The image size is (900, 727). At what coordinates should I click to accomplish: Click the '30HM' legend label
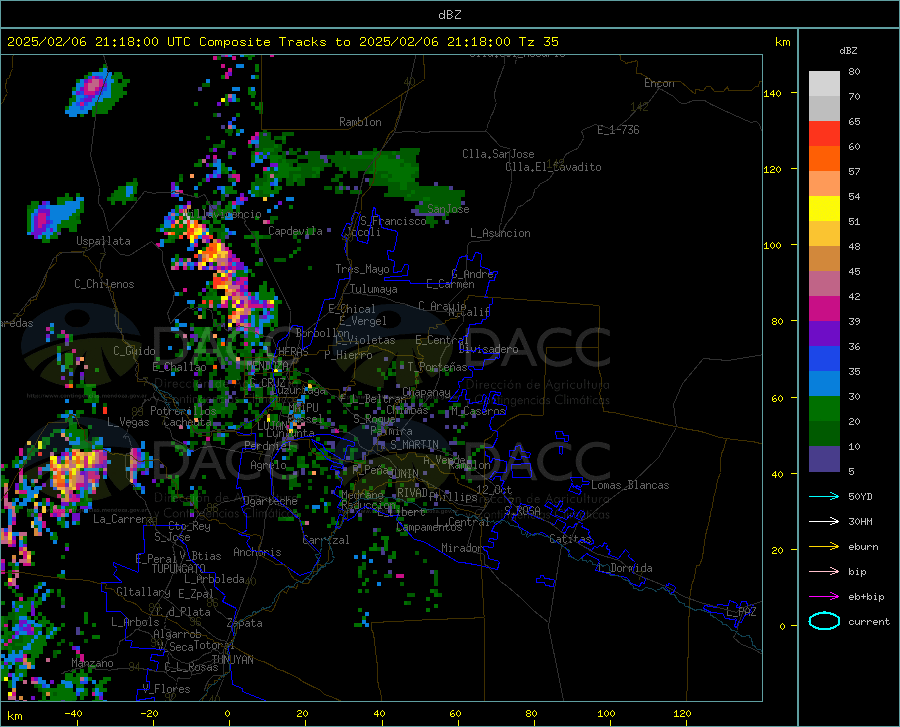point(860,522)
